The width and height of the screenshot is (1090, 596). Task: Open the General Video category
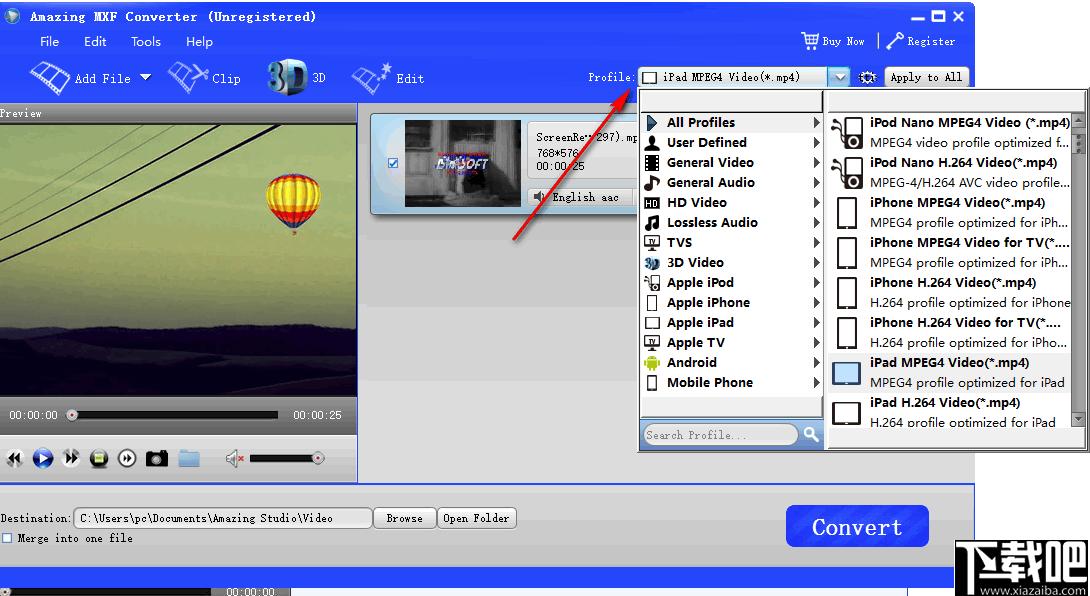coord(731,163)
